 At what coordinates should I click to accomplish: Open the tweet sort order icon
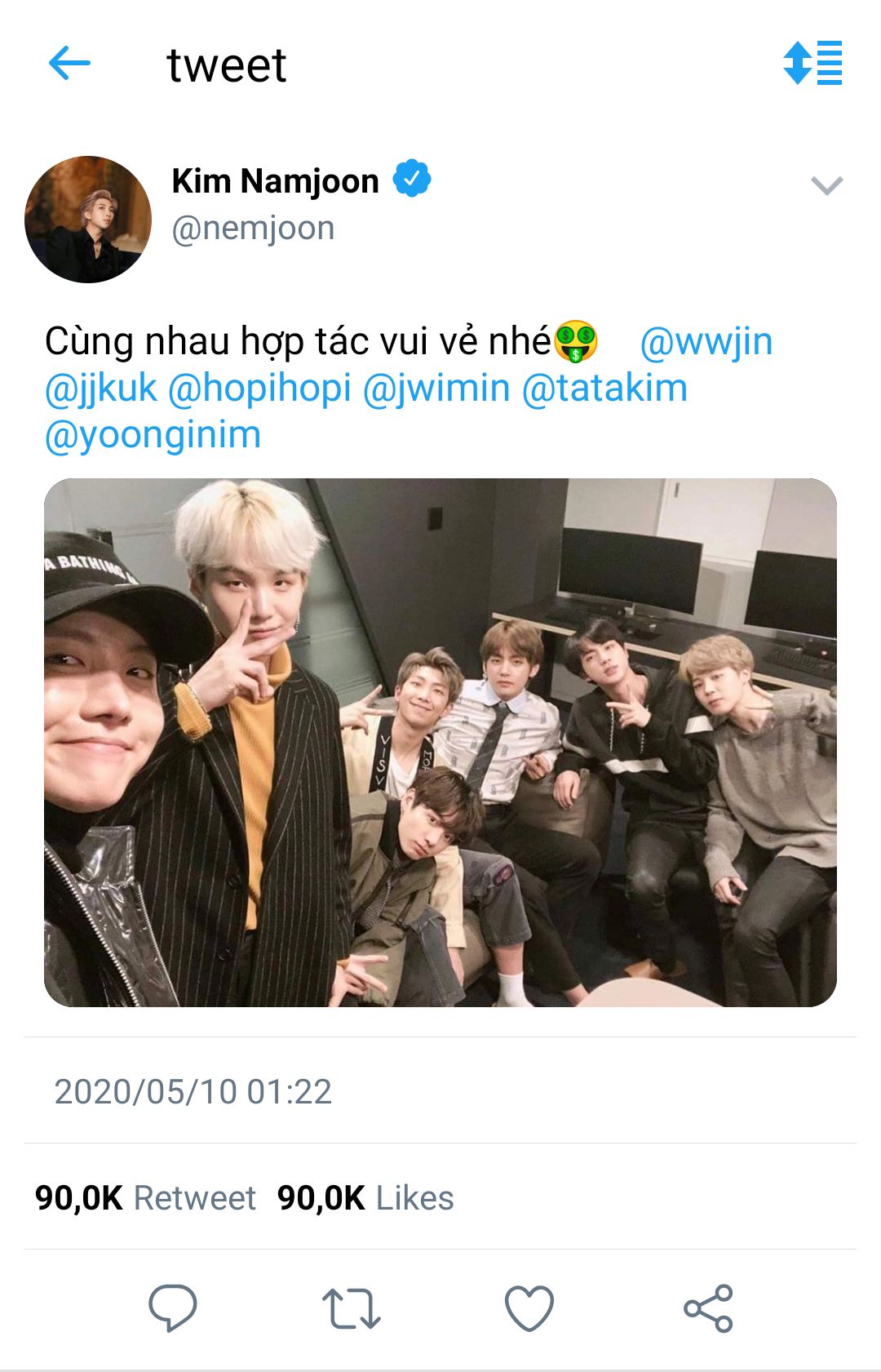click(x=812, y=63)
